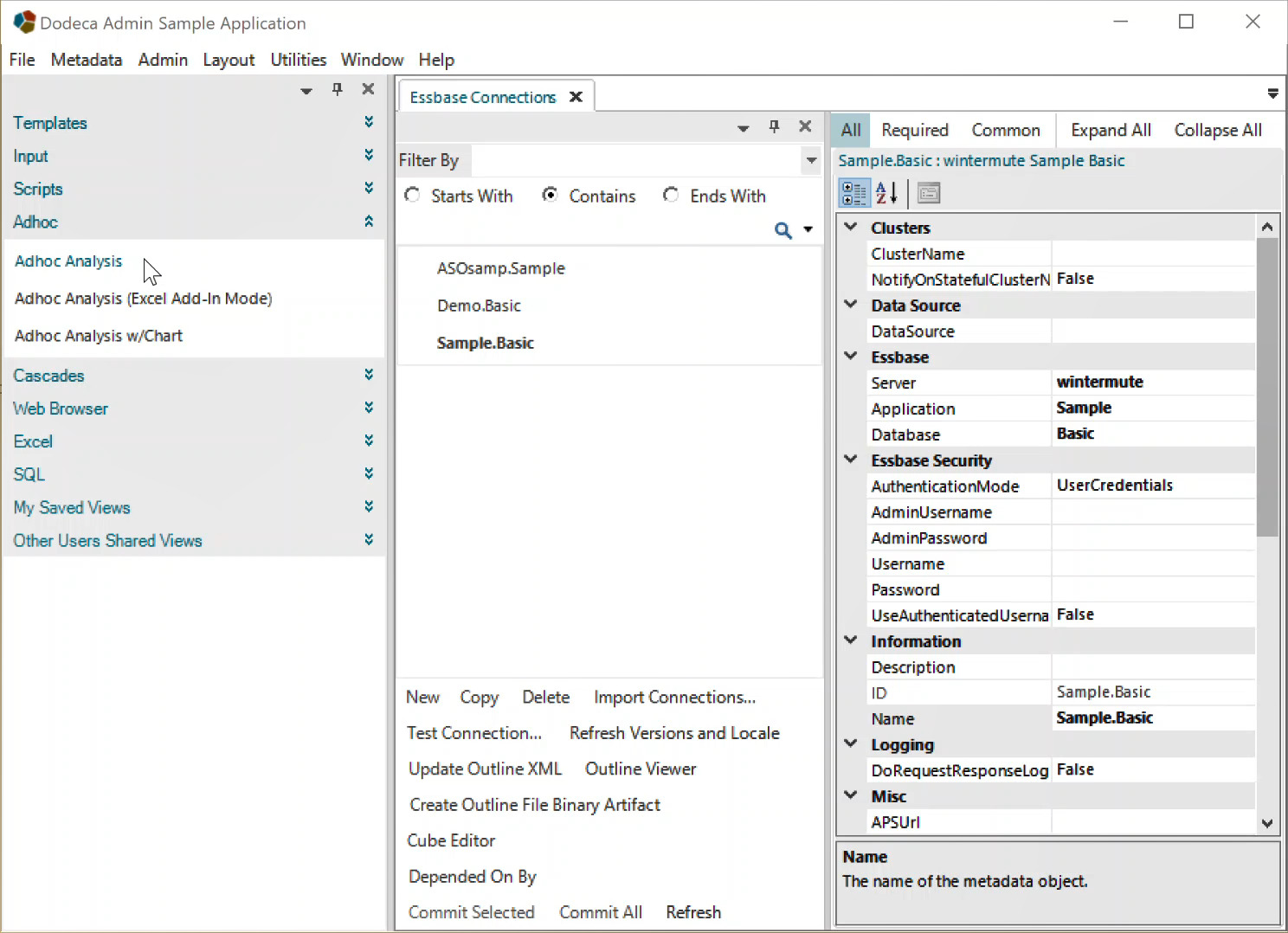Collapse the Misc property category
Viewport: 1288px width, 933px height.
tap(851, 795)
